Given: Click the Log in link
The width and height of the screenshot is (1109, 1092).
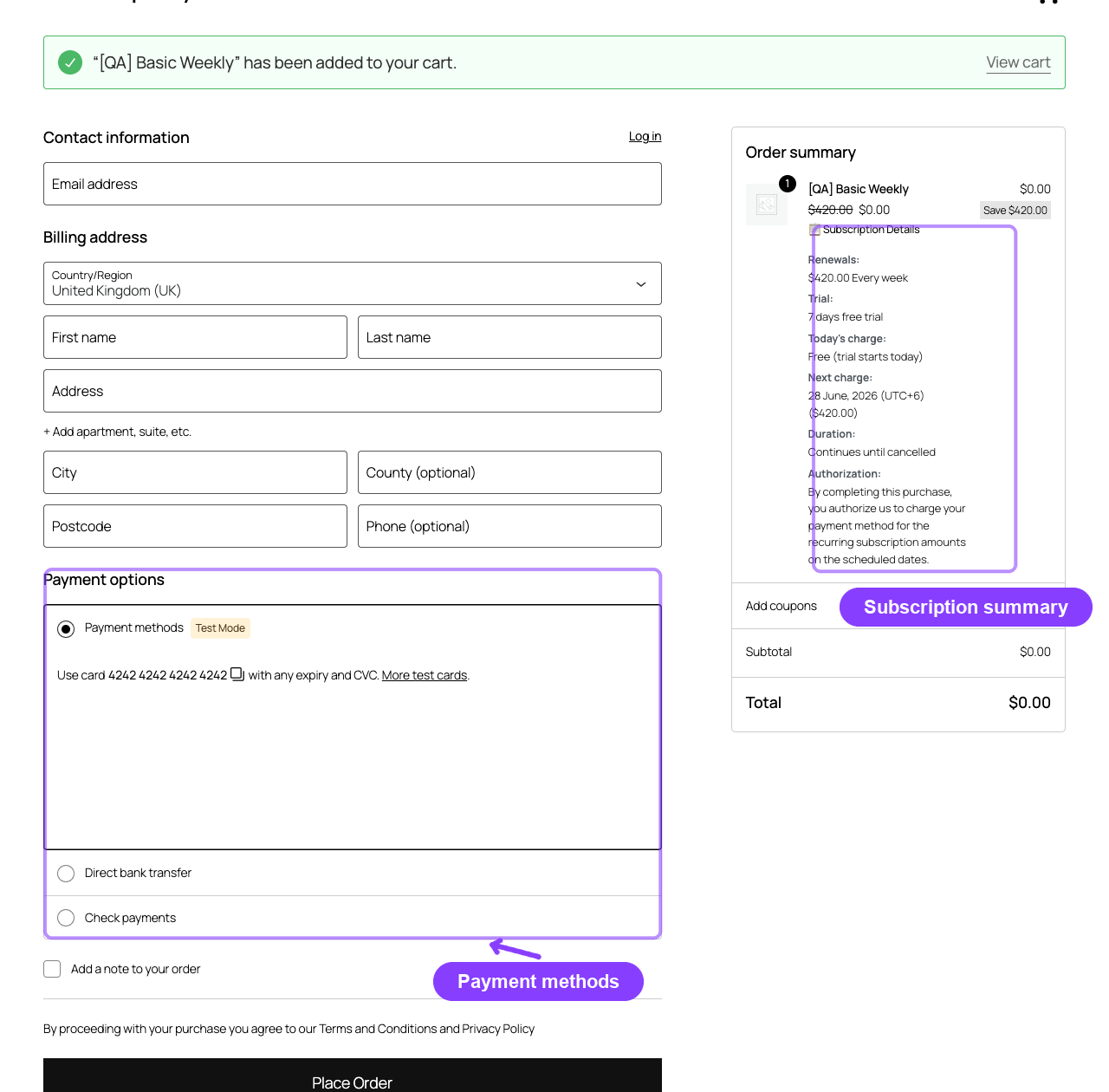Looking at the screenshot, I should 645,136.
